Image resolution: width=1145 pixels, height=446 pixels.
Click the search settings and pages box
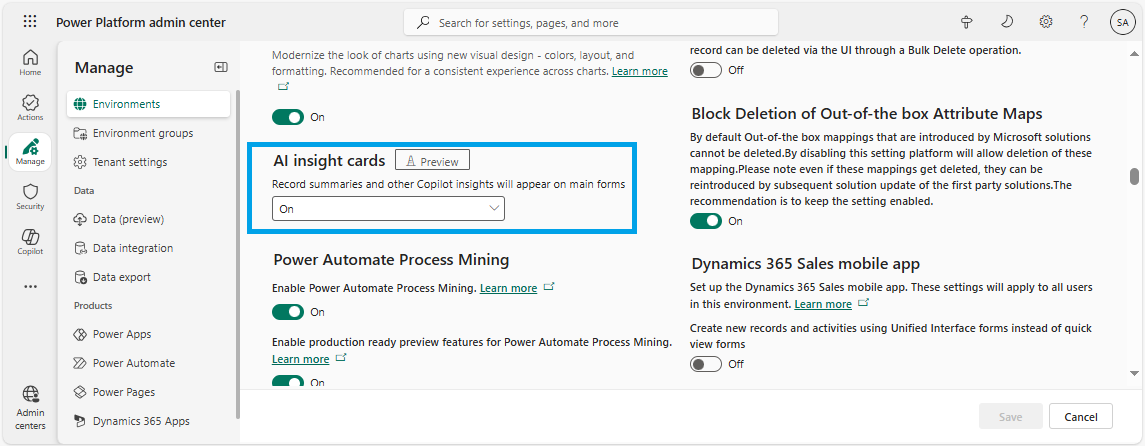591,22
